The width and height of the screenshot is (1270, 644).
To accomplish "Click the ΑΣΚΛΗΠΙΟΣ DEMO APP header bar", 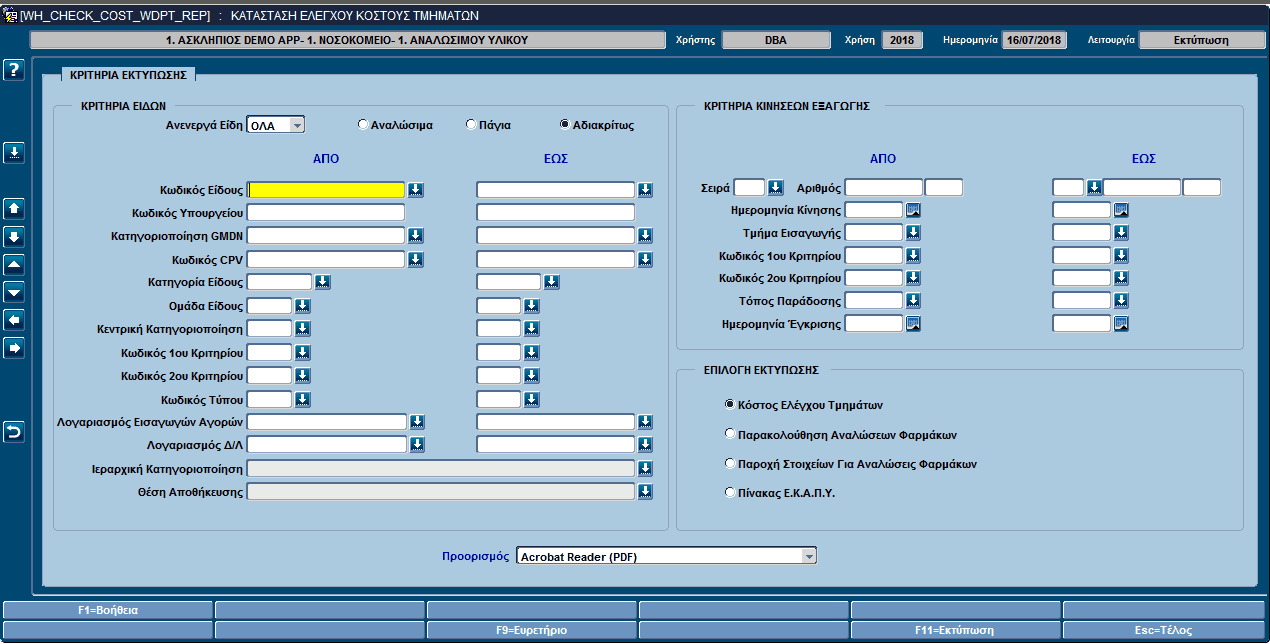I will (347, 41).
